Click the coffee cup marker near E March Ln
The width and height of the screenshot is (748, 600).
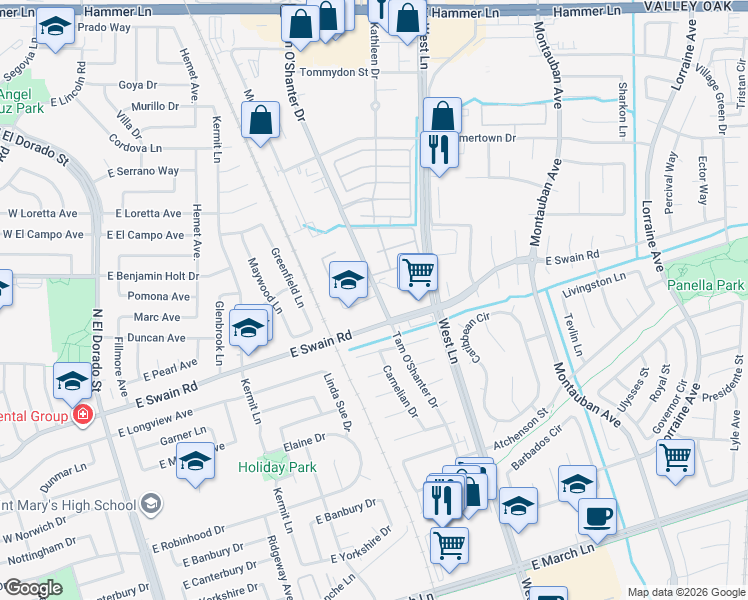pyautogui.click(x=597, y=518)
